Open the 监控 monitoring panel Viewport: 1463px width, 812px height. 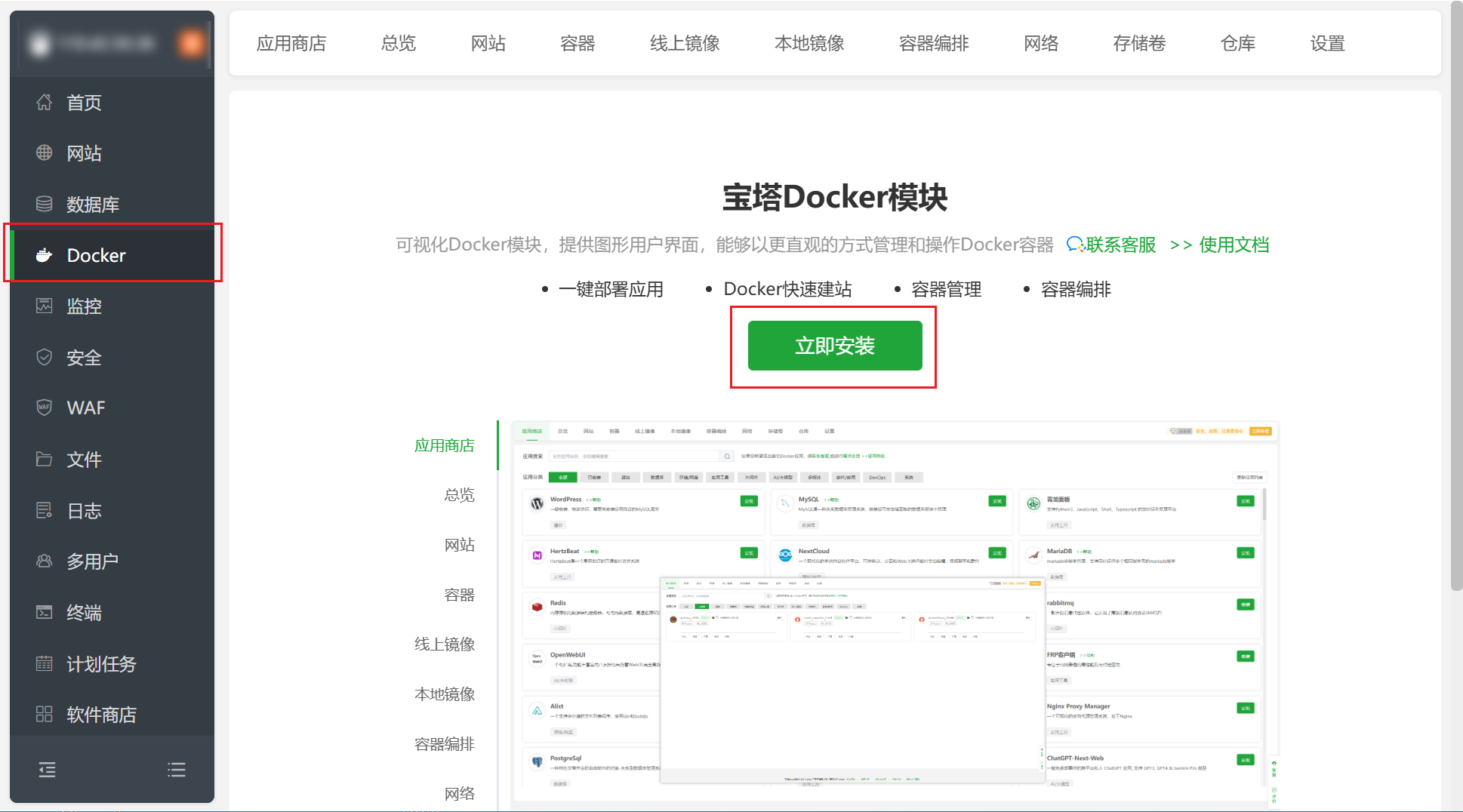83,306
